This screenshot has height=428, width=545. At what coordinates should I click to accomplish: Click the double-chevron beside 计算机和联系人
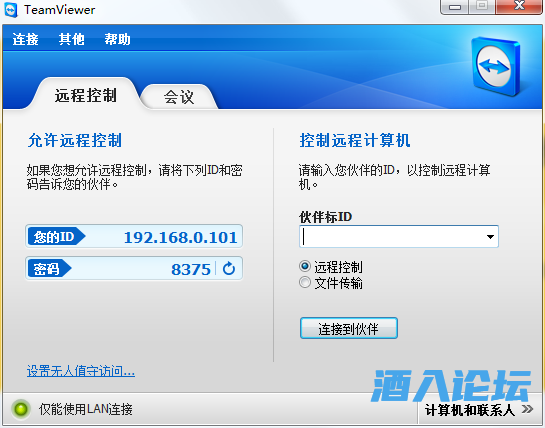point(527,409)
